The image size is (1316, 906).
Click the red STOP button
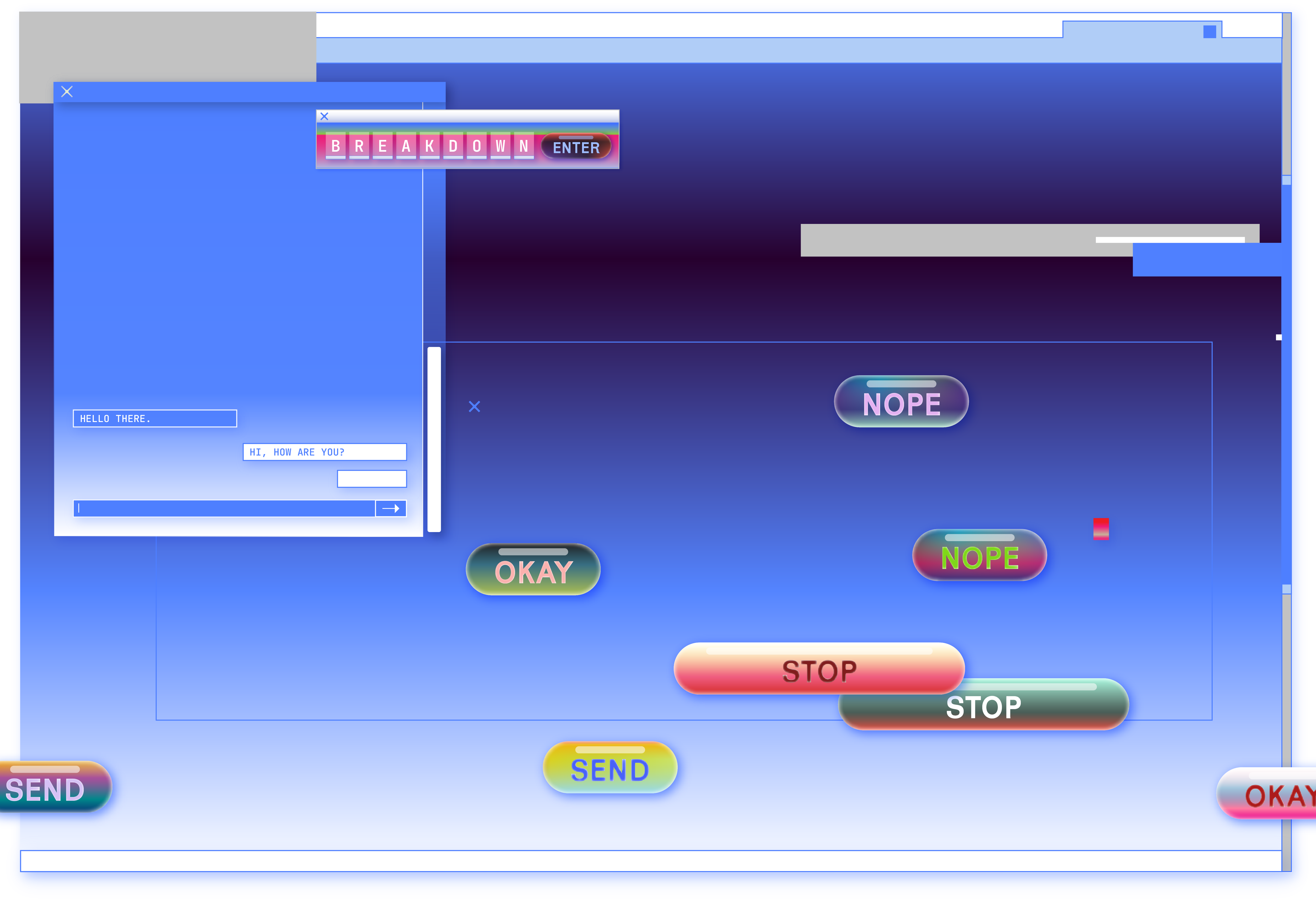(819, 669)
